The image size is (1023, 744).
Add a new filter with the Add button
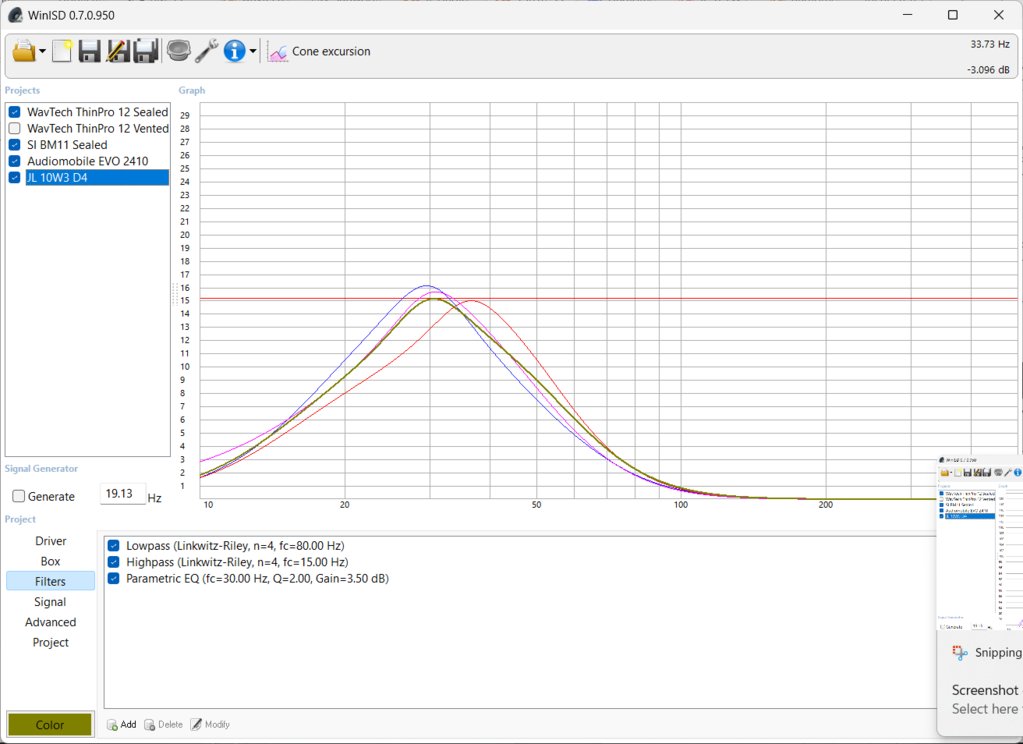pyautogui.click(x=121, y=724)
